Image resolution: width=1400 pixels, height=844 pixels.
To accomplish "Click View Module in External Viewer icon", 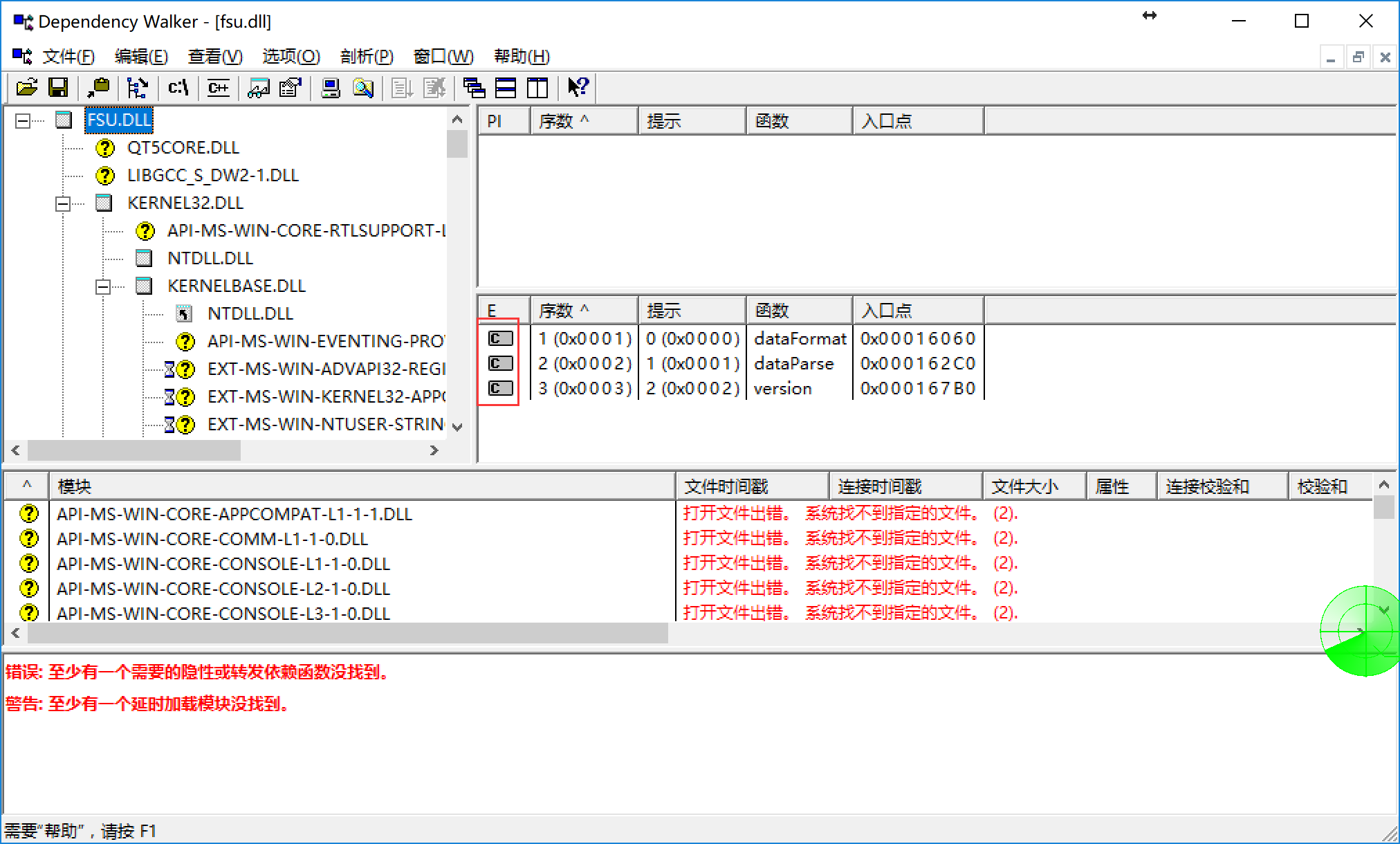I will (x=259, y=88).
